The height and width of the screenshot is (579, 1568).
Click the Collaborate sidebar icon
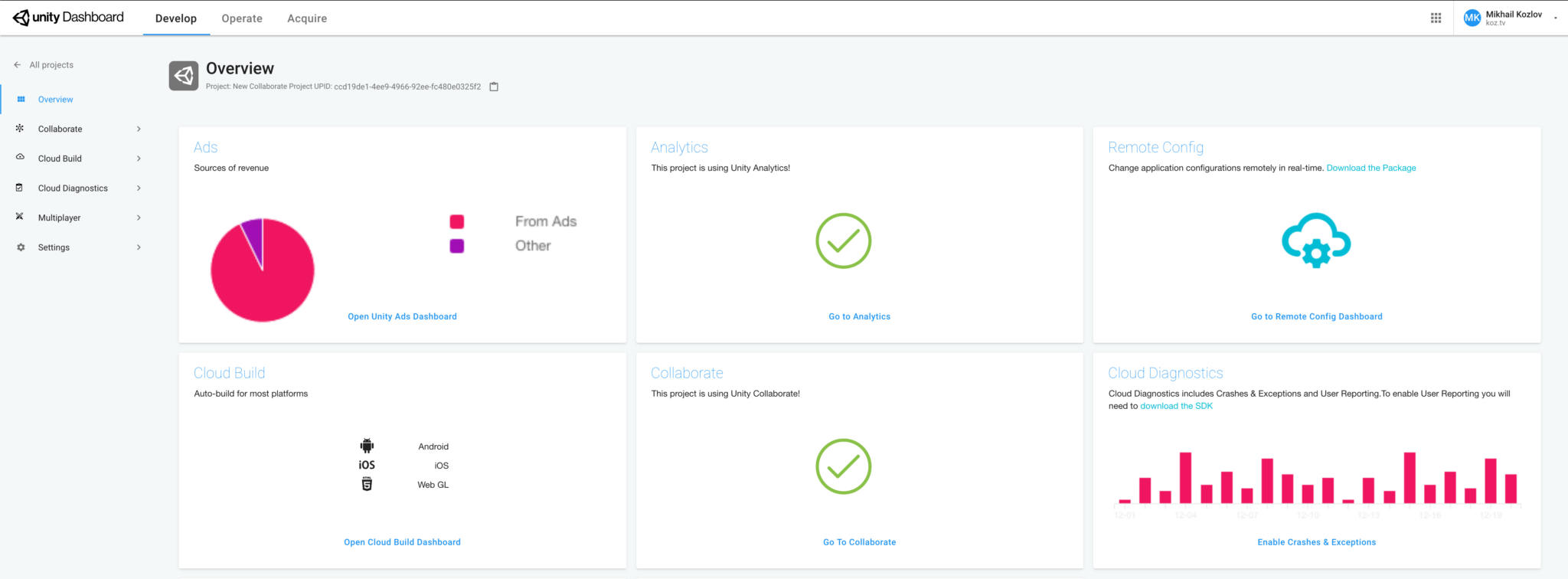(20, 129)
